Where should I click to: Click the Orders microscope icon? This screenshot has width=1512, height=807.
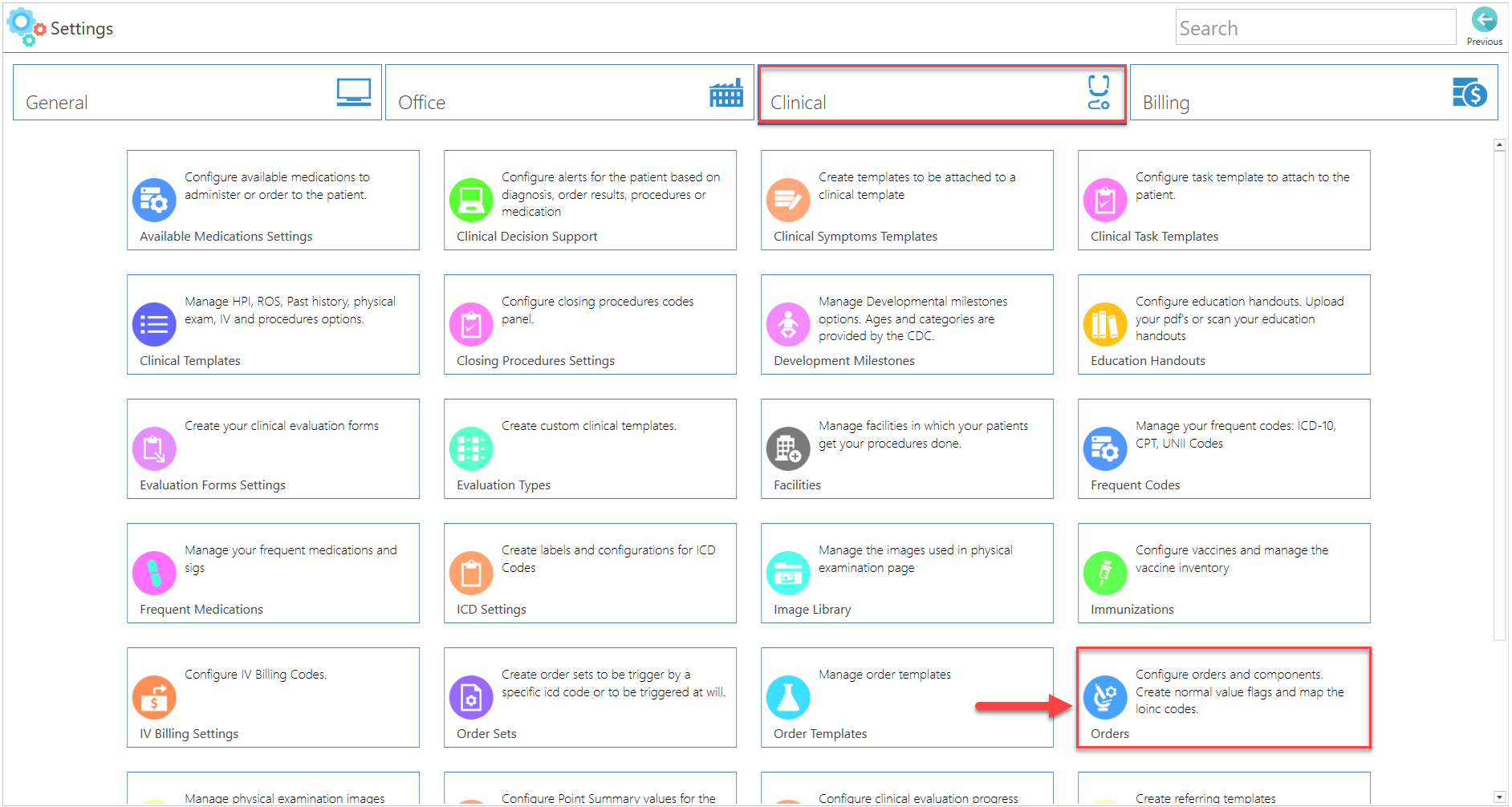[1105, 697]
